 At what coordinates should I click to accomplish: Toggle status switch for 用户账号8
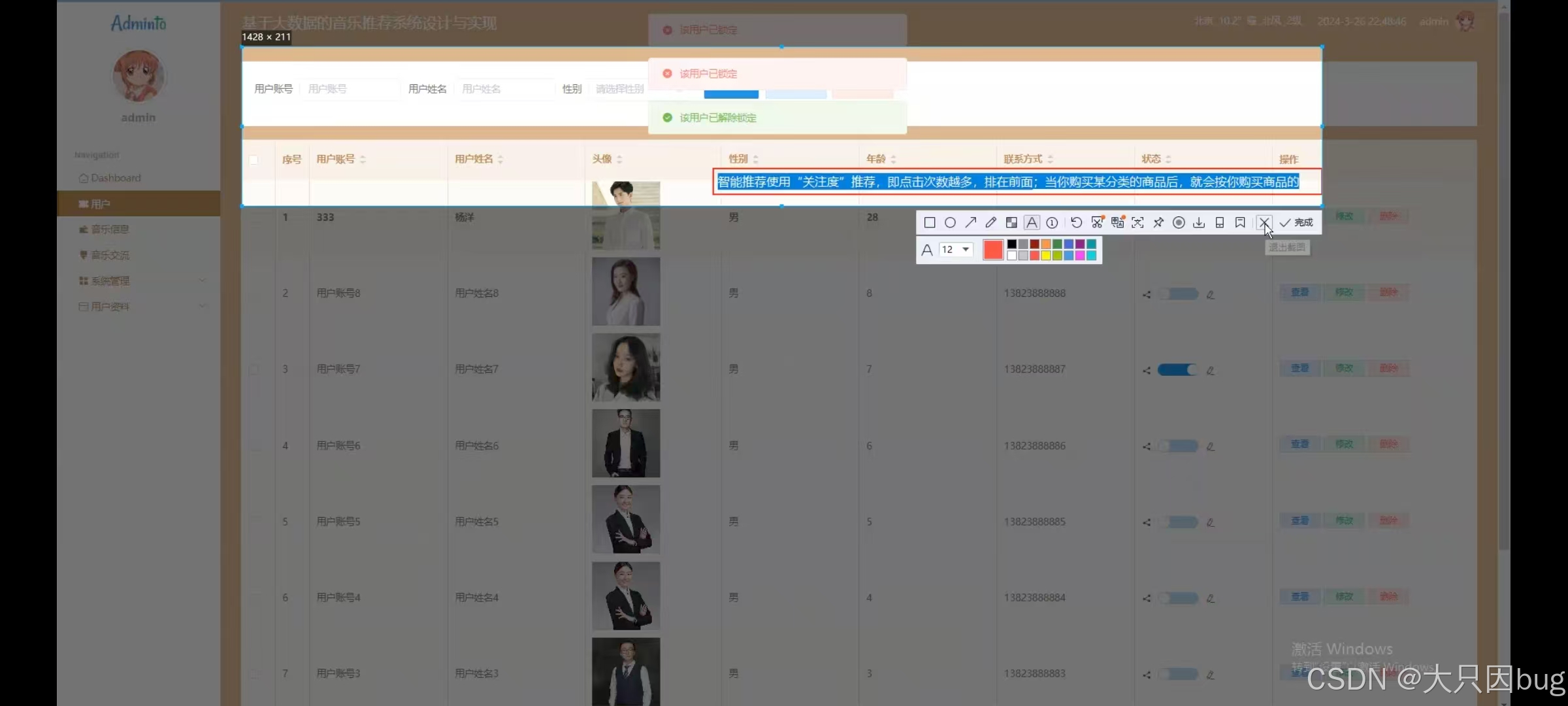pos(1177,294)
